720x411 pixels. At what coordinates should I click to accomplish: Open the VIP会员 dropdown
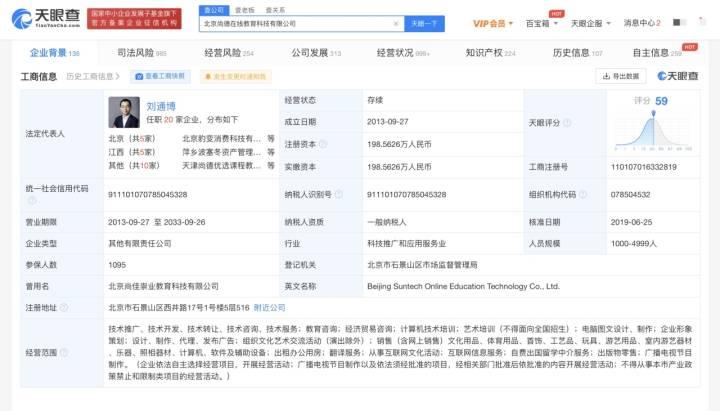[x=493, y=23]
